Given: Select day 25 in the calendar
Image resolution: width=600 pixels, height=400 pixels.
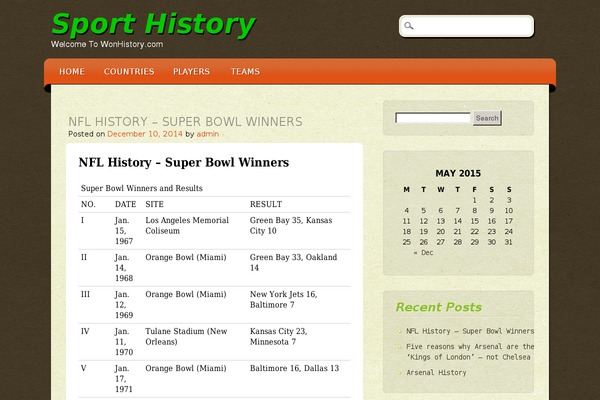Looking at the screenshot, I should [406, 242].
